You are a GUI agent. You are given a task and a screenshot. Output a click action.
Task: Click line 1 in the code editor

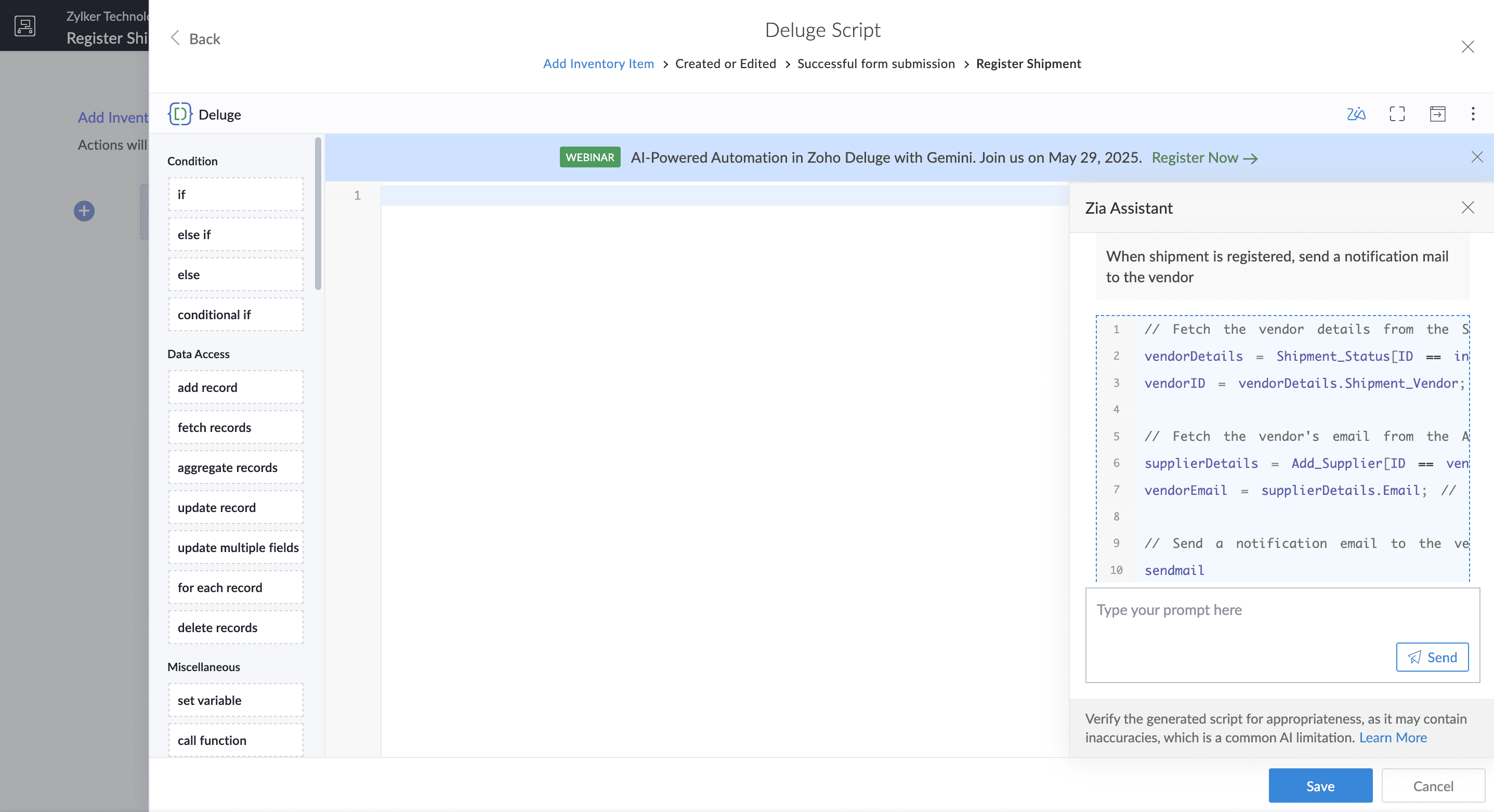click(x=724, y=195)
